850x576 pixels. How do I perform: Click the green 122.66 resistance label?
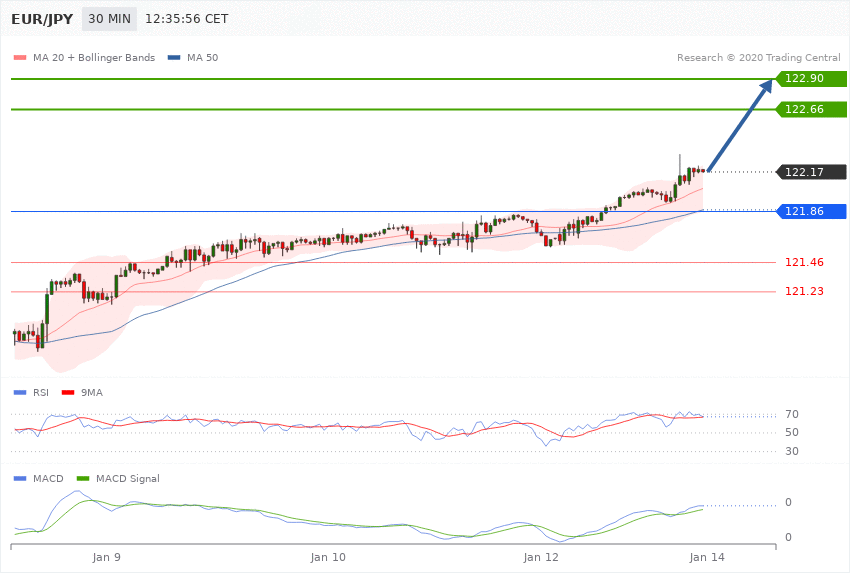[x=812, y=109]
